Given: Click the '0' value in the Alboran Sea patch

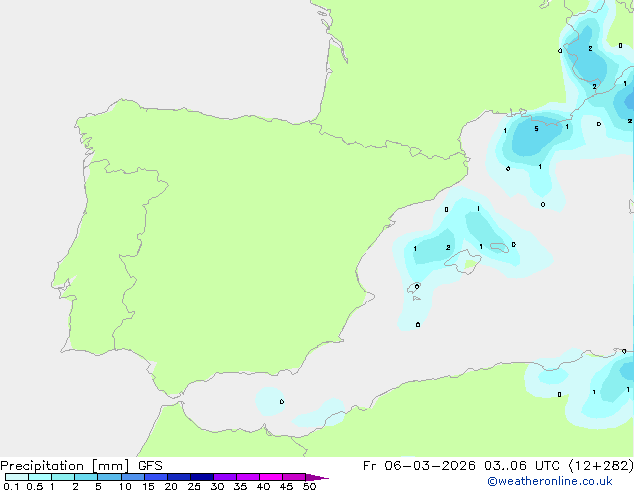Looking at the screenshot, I should [282, 401].
